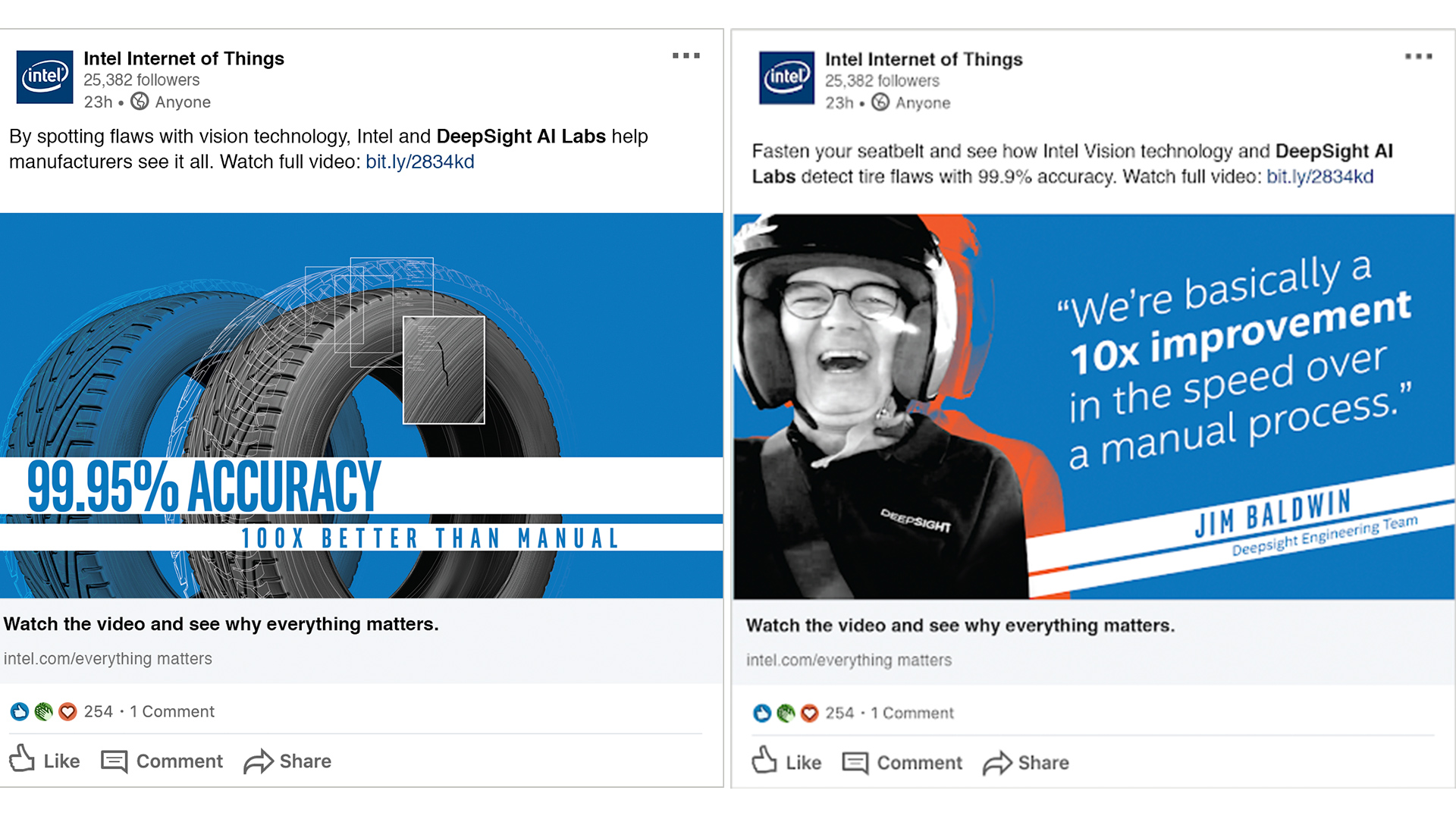Click the right post headline 'Watch the video and see why everything matters.'
This screenshot has height=819, width=1456.
tap(960, 626)
